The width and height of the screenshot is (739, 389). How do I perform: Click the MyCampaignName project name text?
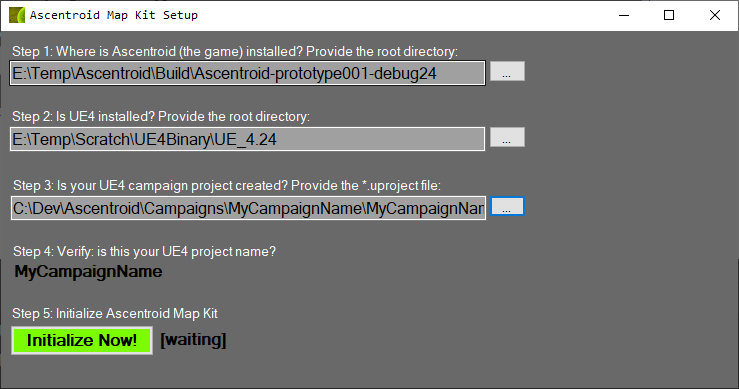89,272
